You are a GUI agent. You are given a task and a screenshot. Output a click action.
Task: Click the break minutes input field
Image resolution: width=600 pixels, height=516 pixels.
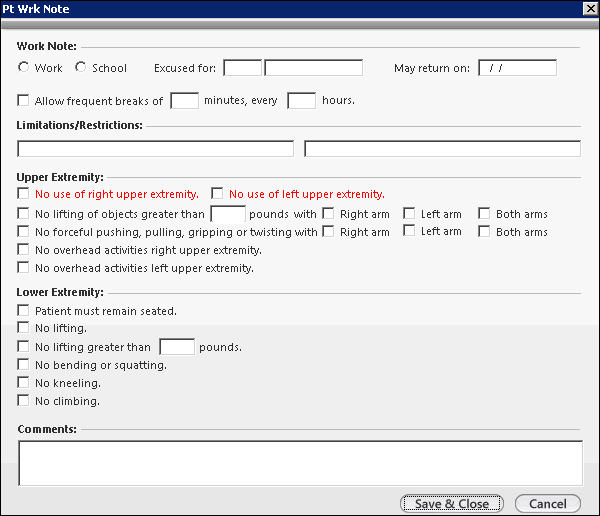click(184, 101)
